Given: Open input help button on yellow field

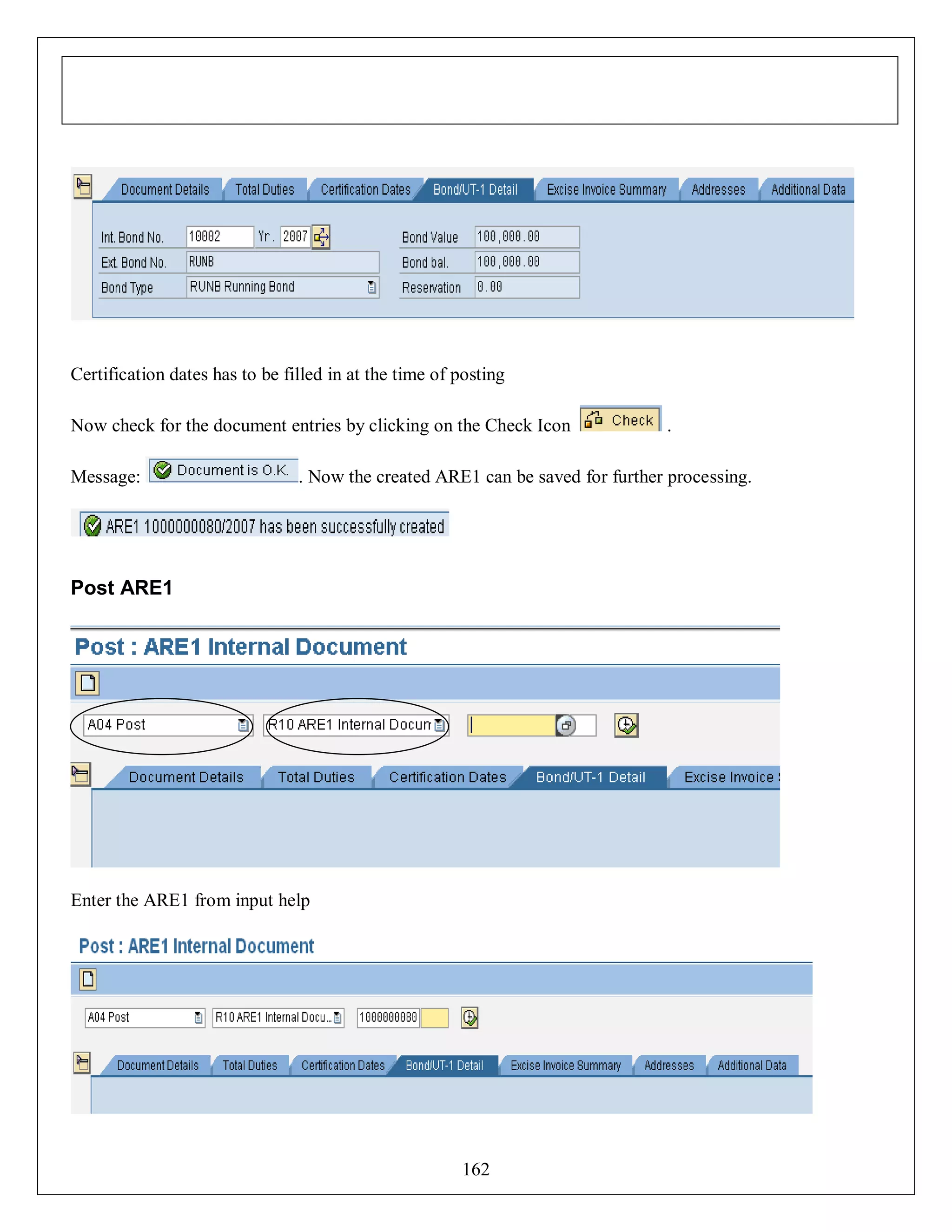Looking at the screenshot, I should coord(566,725).
